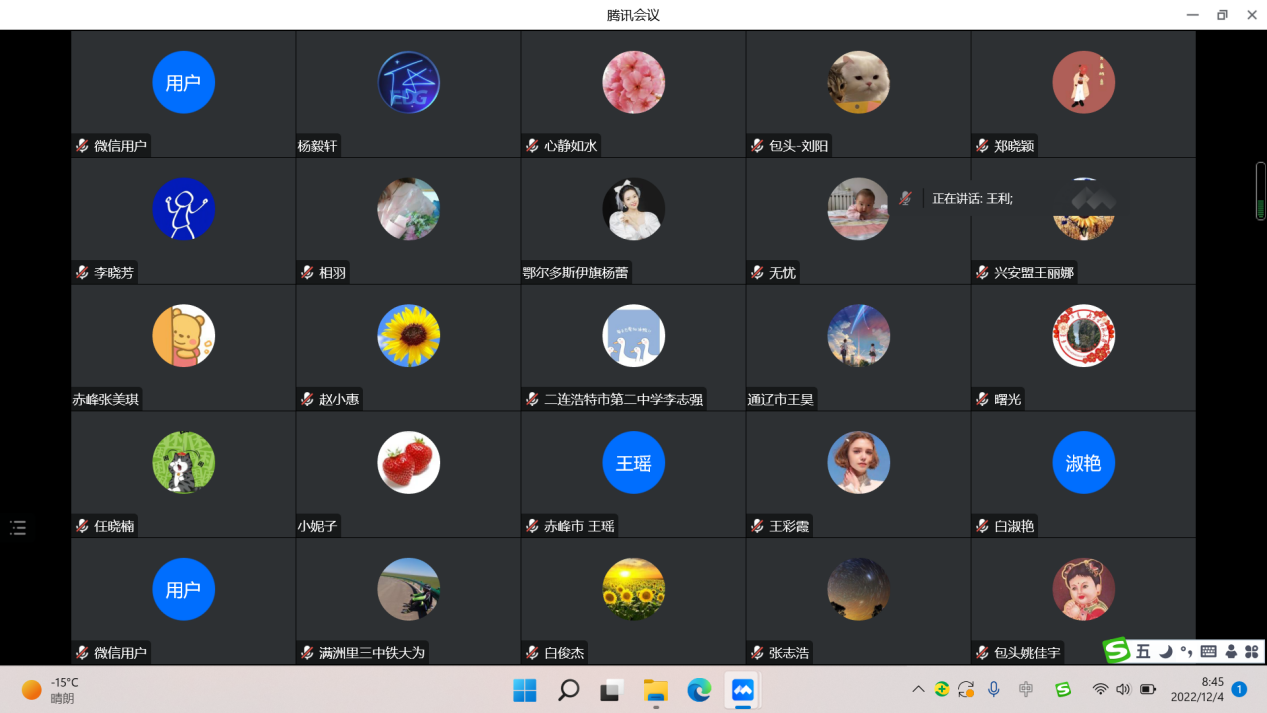This screenshot has height=713, width=1267.
Task: Toggle the 中 language indicator in system tray
Action: tap(1026, 689)
